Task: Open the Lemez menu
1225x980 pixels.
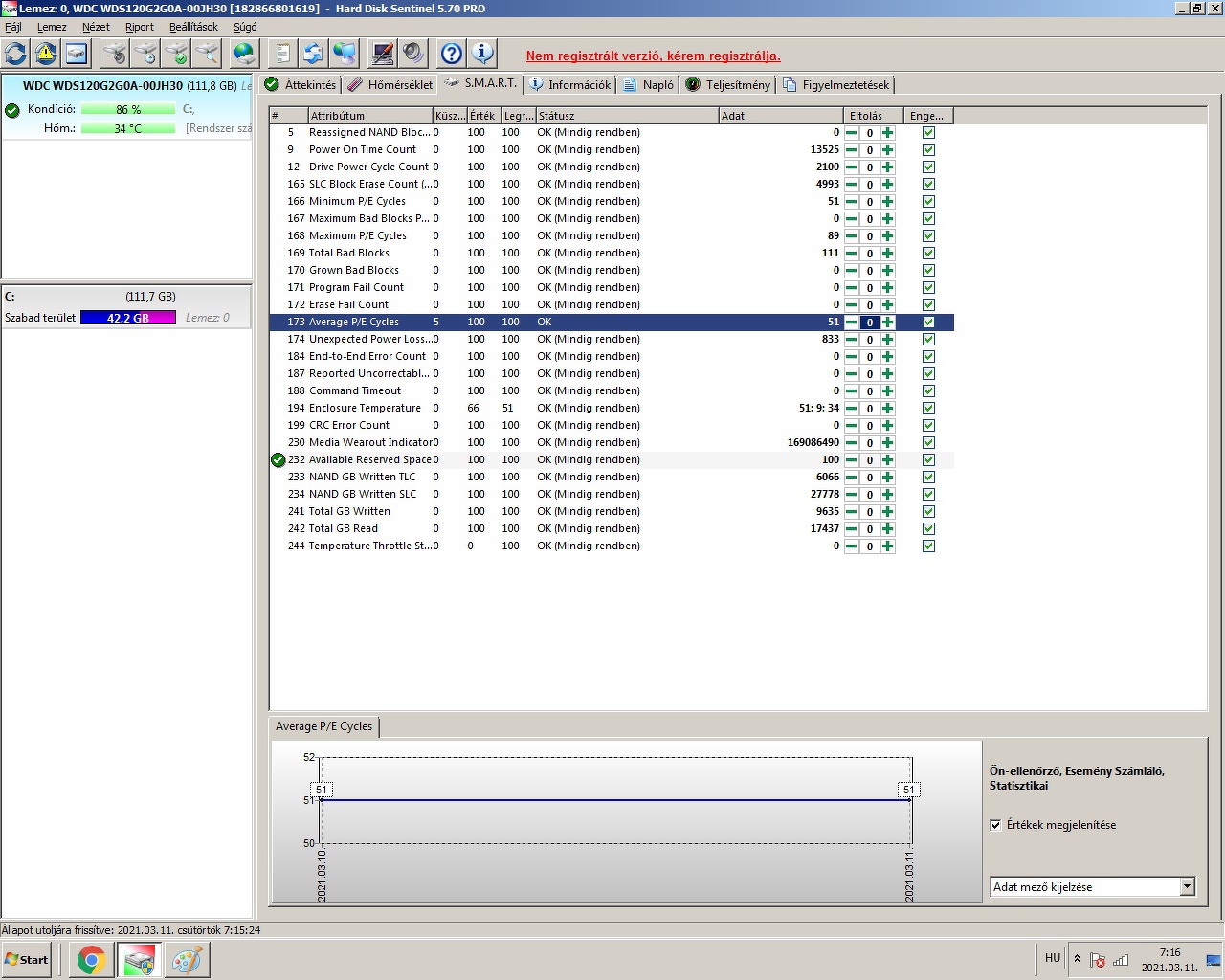Action: [x=52, y=27]
